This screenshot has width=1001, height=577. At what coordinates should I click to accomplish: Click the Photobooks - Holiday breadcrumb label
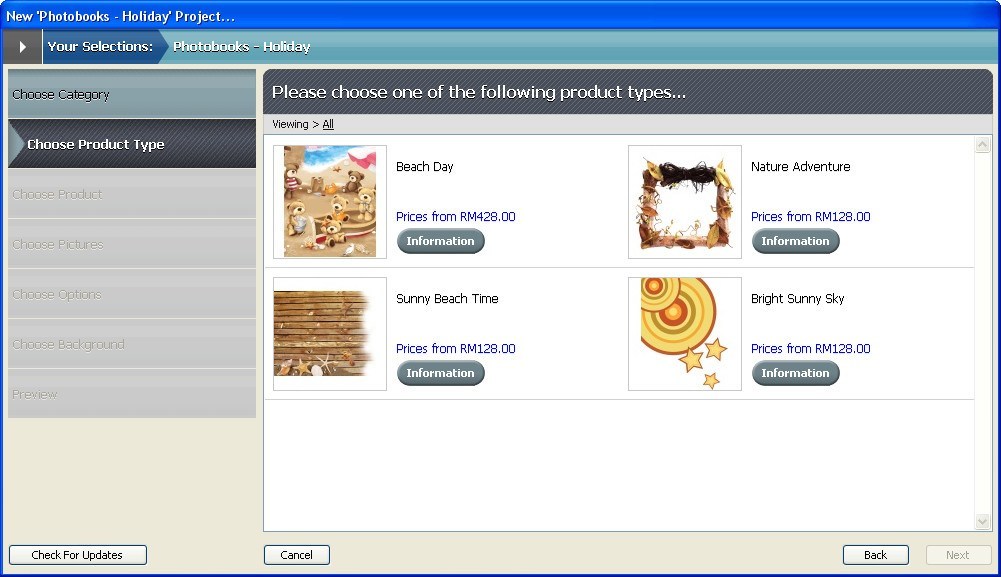click(241, 46)
